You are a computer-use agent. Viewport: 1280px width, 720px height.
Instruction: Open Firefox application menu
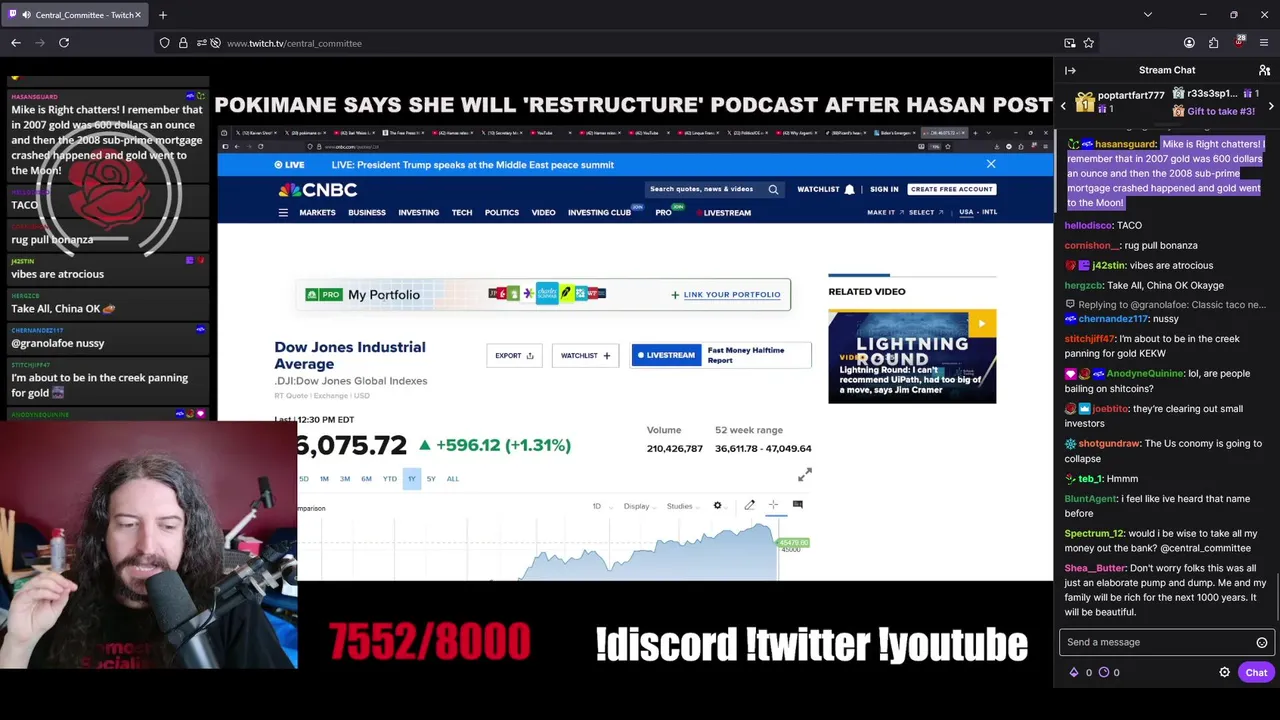coord(1264,43)
